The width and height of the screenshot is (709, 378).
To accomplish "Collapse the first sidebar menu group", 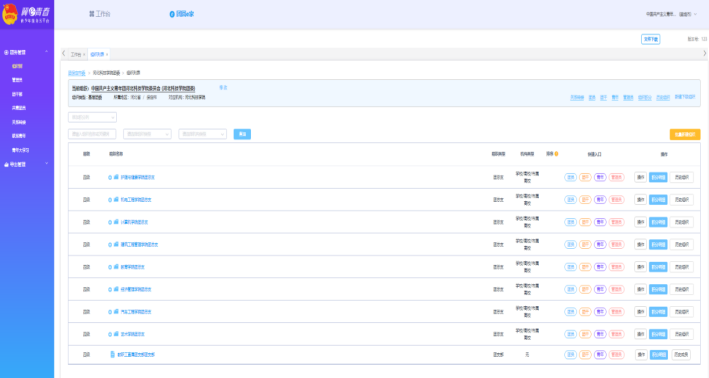I will (x=47, y=52).
